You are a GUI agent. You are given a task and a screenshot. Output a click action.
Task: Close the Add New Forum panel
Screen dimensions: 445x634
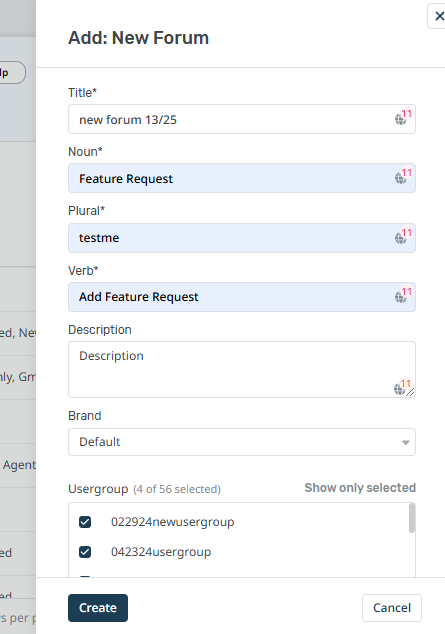439,16
